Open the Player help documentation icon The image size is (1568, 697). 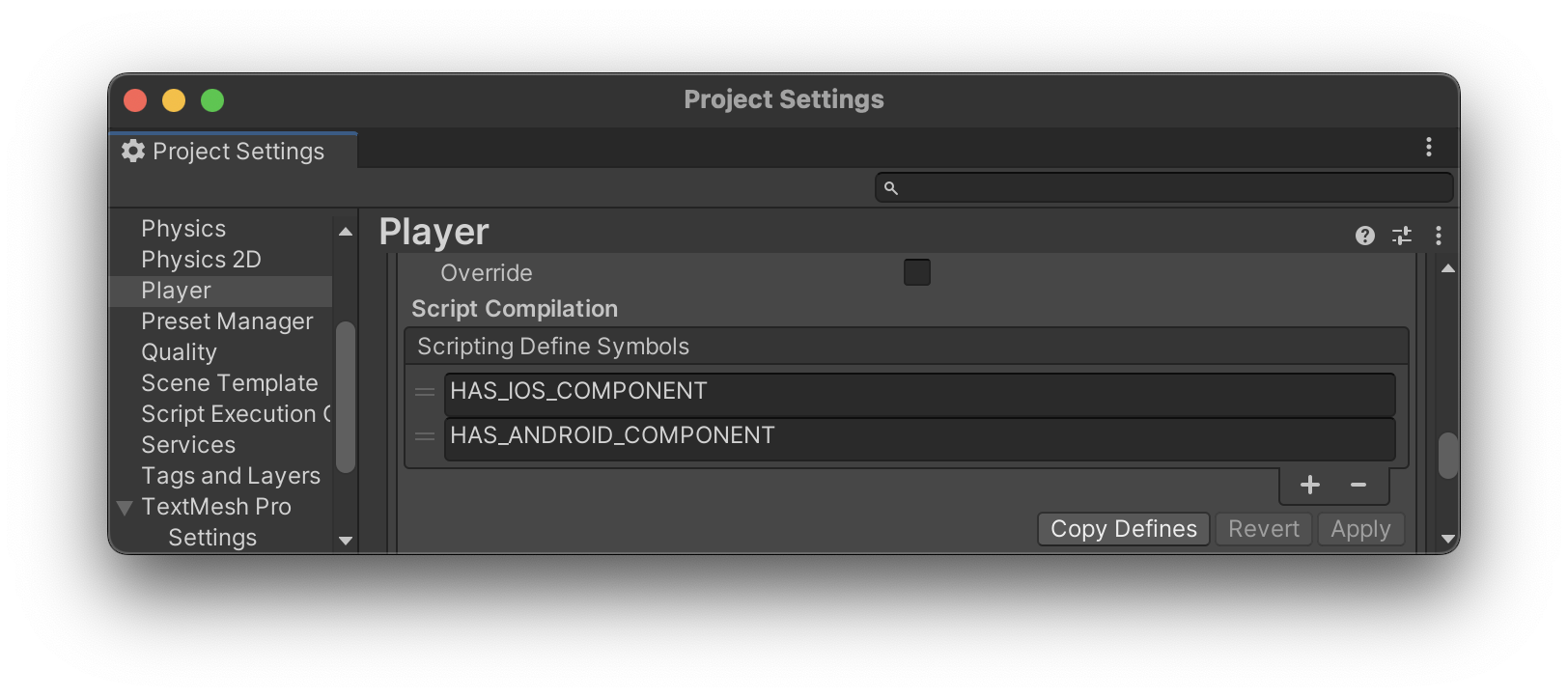tap(1364, 236)
